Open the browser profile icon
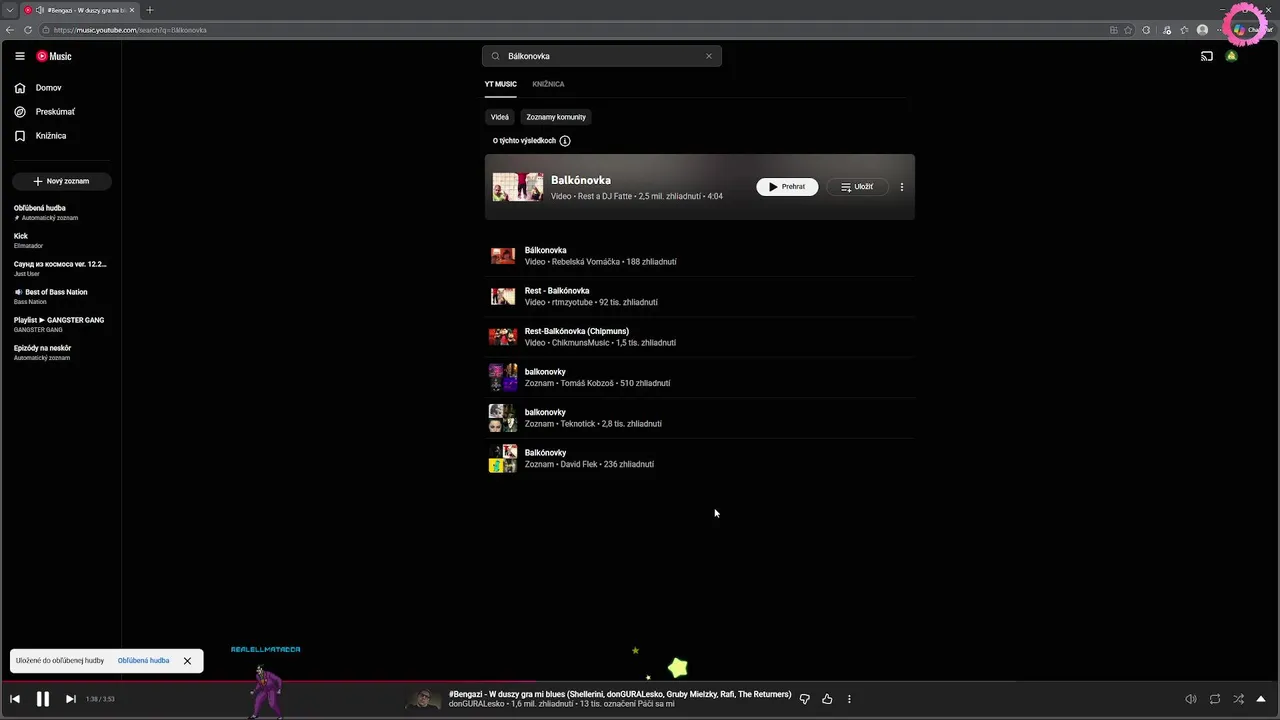The image size is (1280, 720). click(x=1202, y=30)
